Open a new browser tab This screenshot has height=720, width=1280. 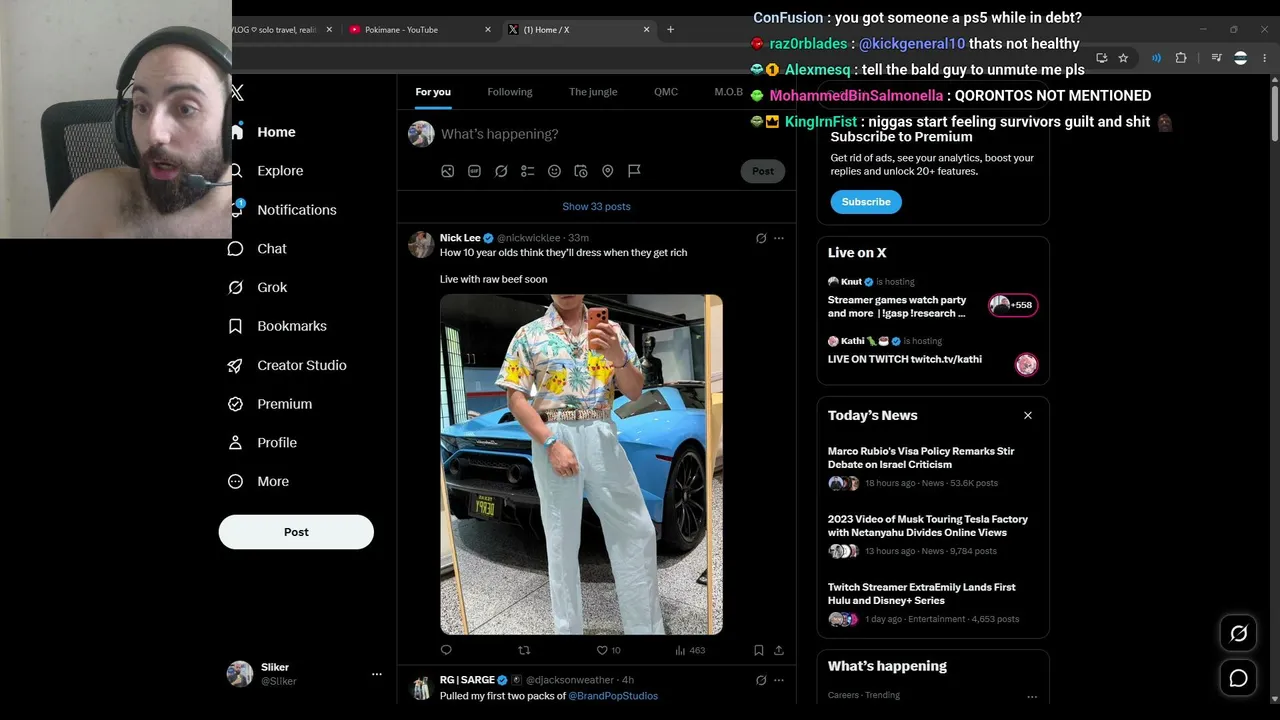670,29
